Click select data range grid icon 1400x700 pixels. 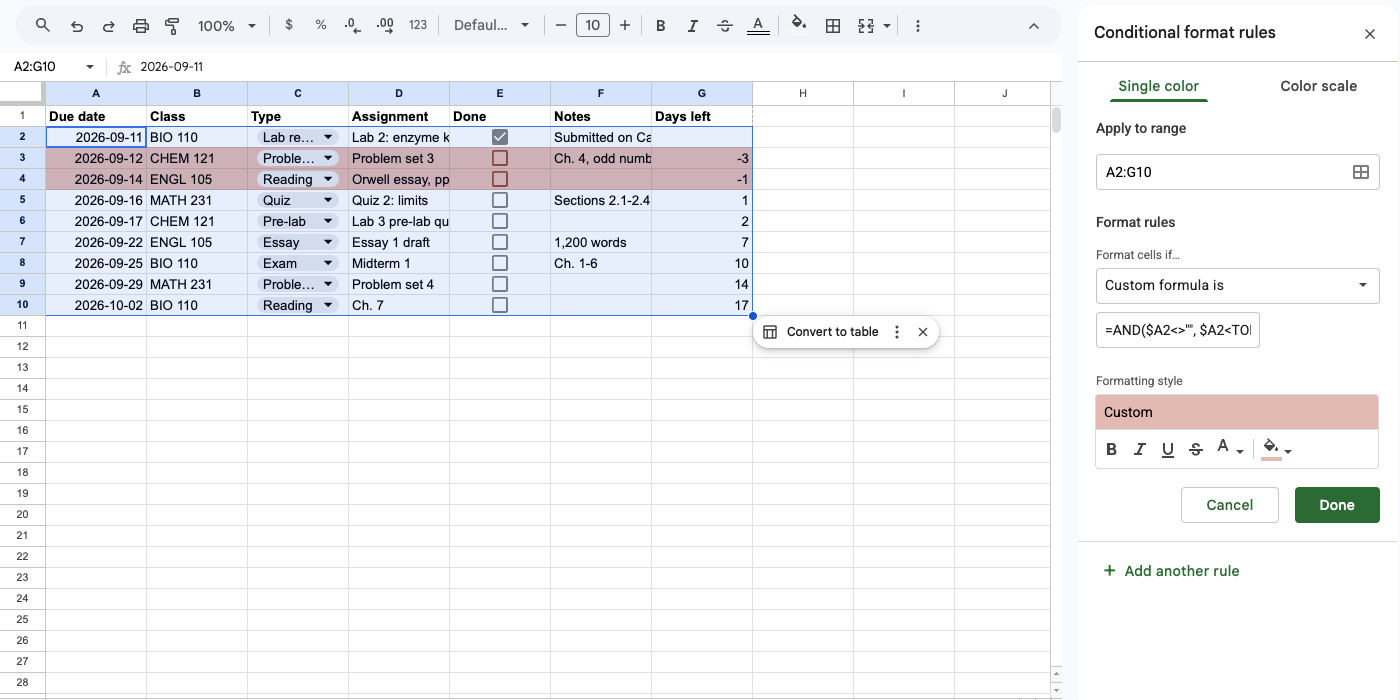coord(1361,172)
